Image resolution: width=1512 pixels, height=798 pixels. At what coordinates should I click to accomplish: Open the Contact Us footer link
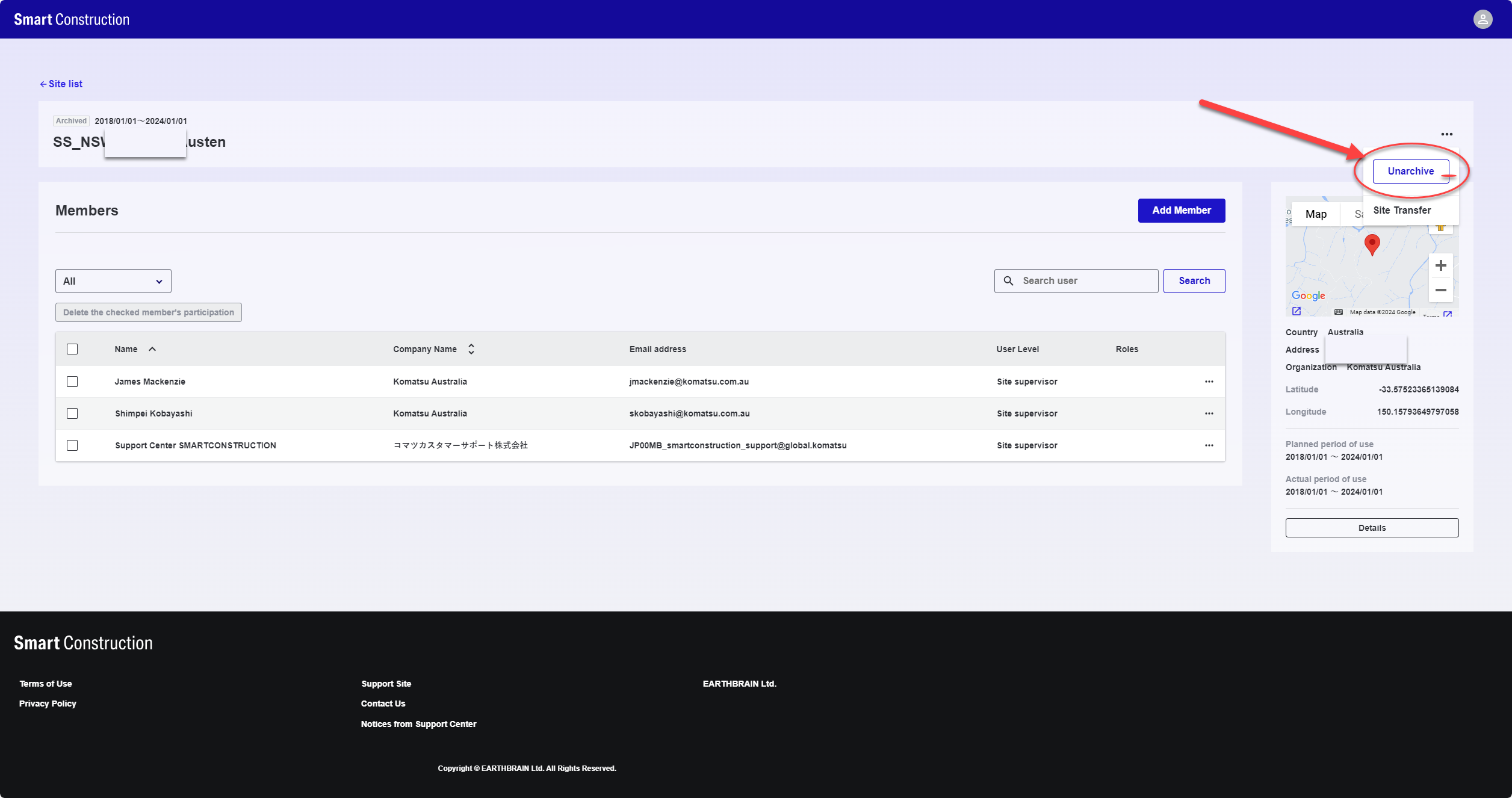pos(383,704)
